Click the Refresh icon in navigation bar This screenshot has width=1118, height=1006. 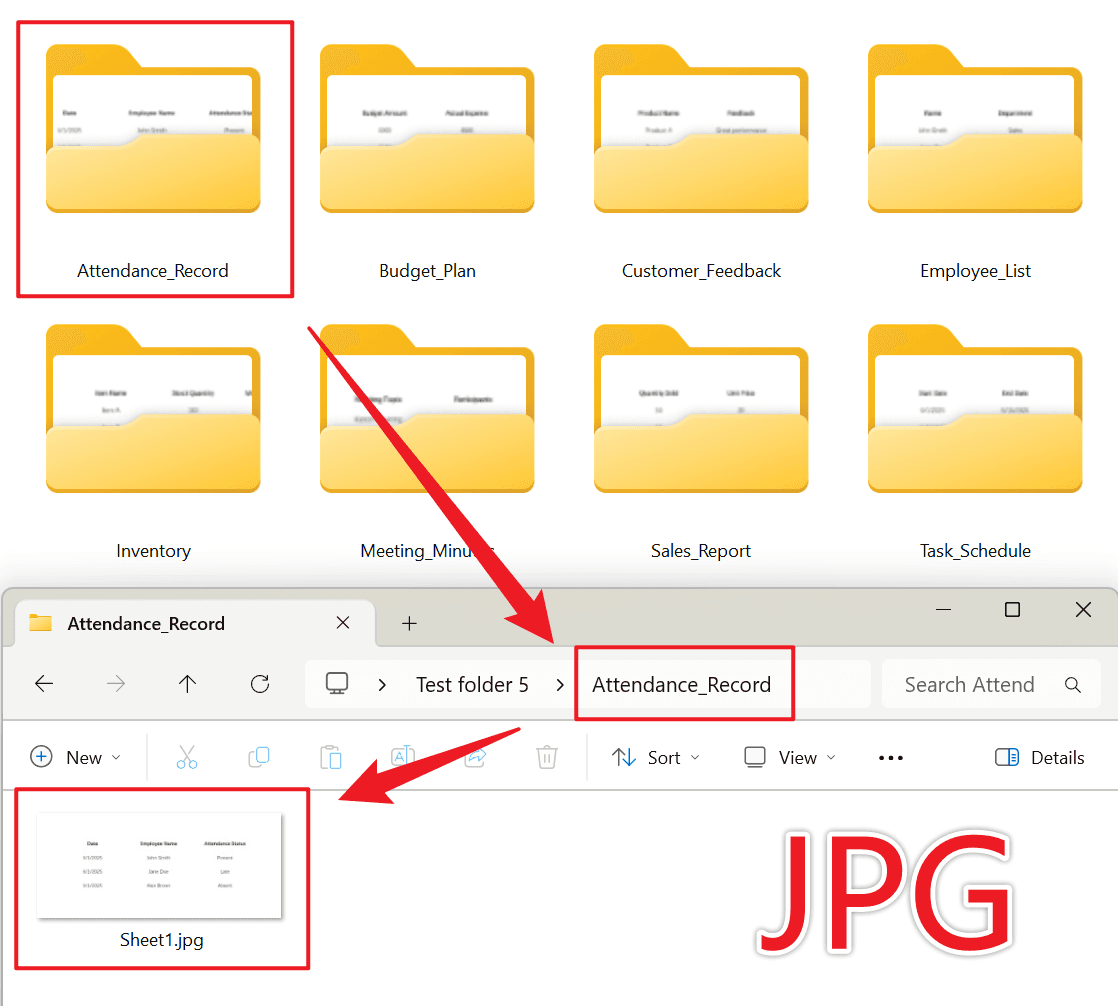(260, 684)
